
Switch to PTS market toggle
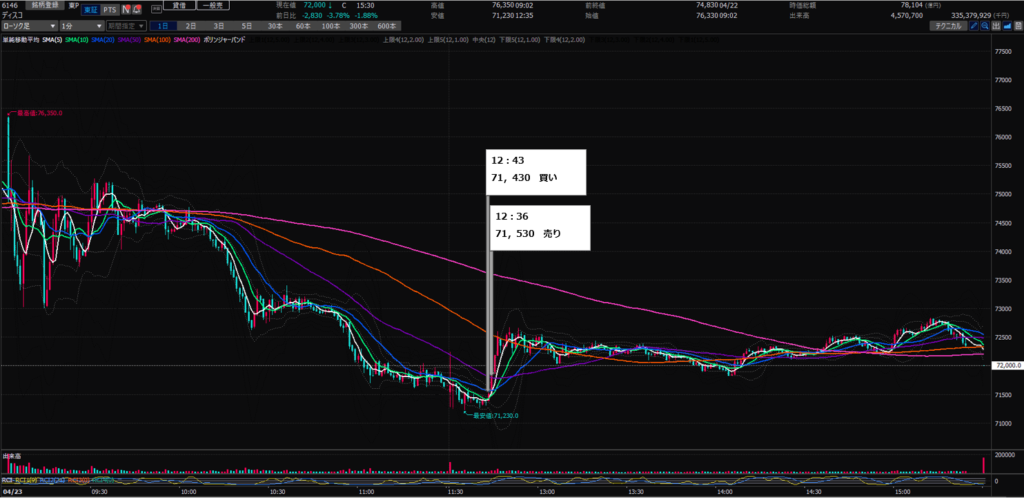tap(108, 7)
